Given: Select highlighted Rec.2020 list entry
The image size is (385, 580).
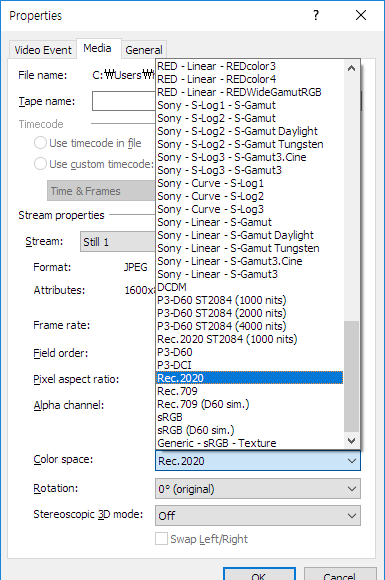Looking at the screenshot, I should coord(250,378).
